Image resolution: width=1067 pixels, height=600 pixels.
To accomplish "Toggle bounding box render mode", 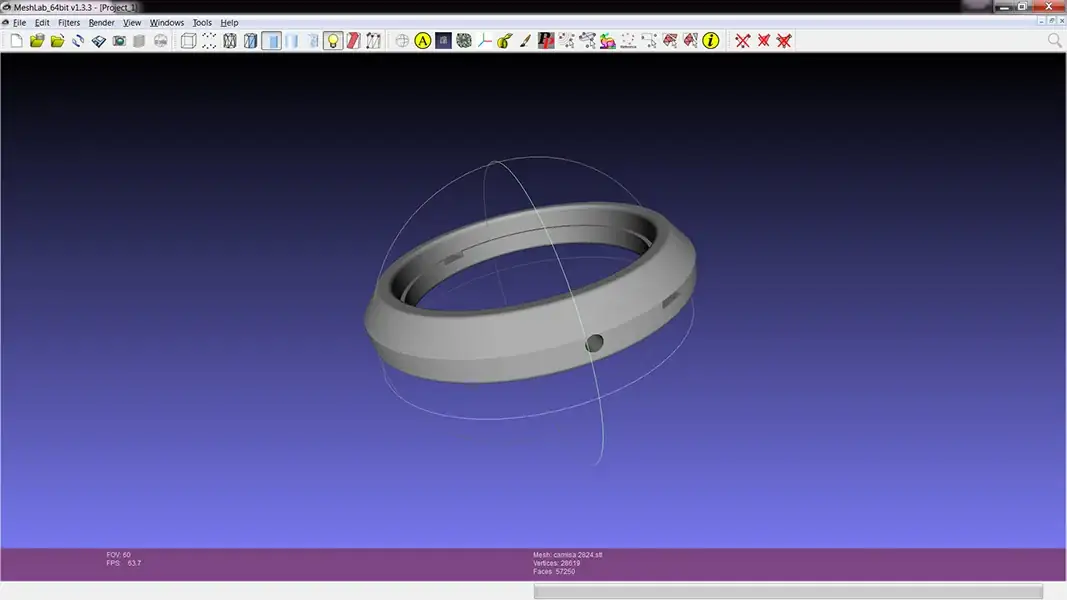I will click(188, 41).
